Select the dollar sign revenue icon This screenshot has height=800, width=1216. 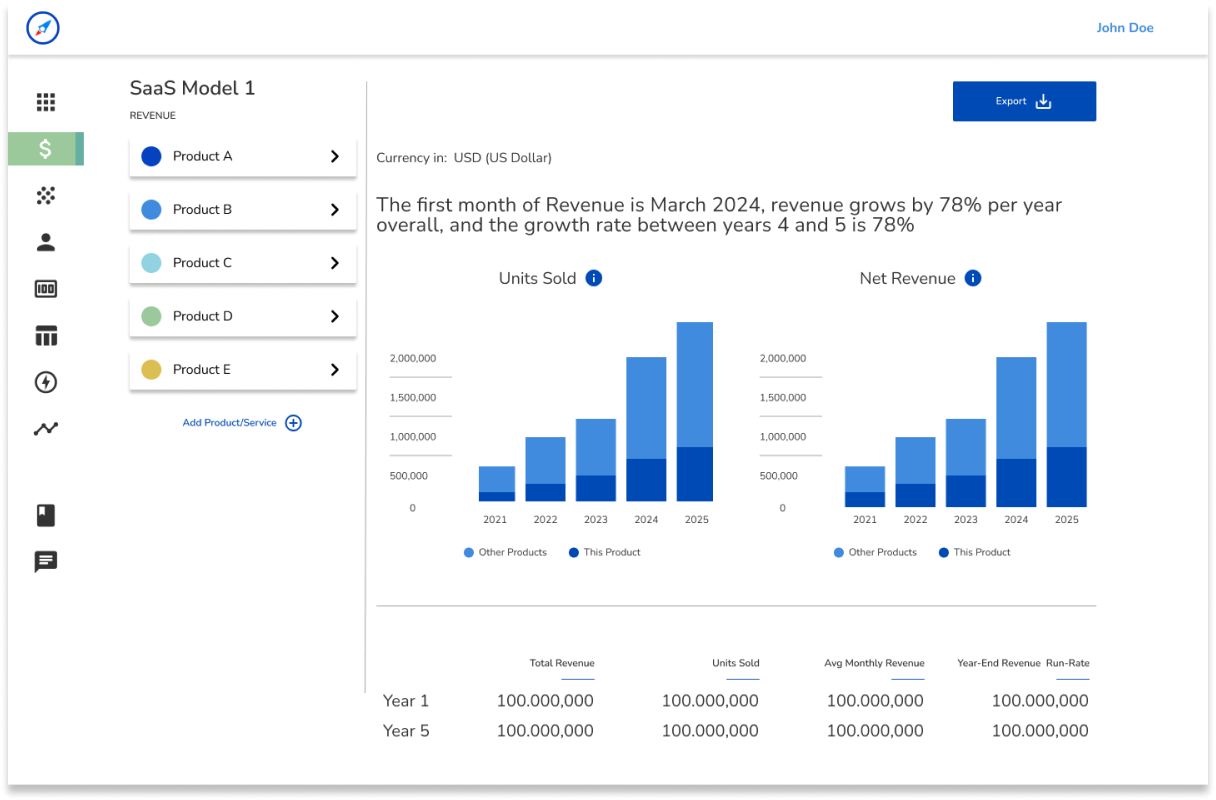click(x=46, y=149)
